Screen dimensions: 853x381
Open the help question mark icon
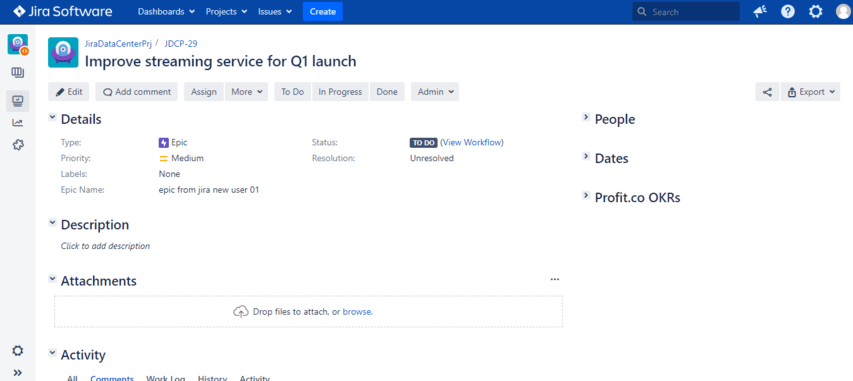tap(788, 11)
